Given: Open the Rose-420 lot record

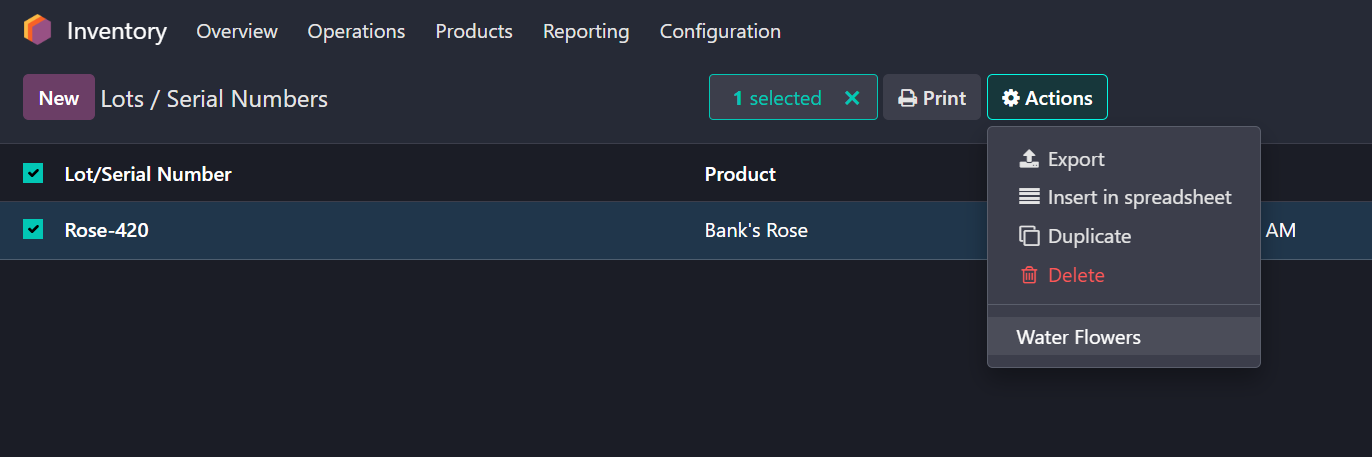Looking at the screenshot, I should [107, 230].
